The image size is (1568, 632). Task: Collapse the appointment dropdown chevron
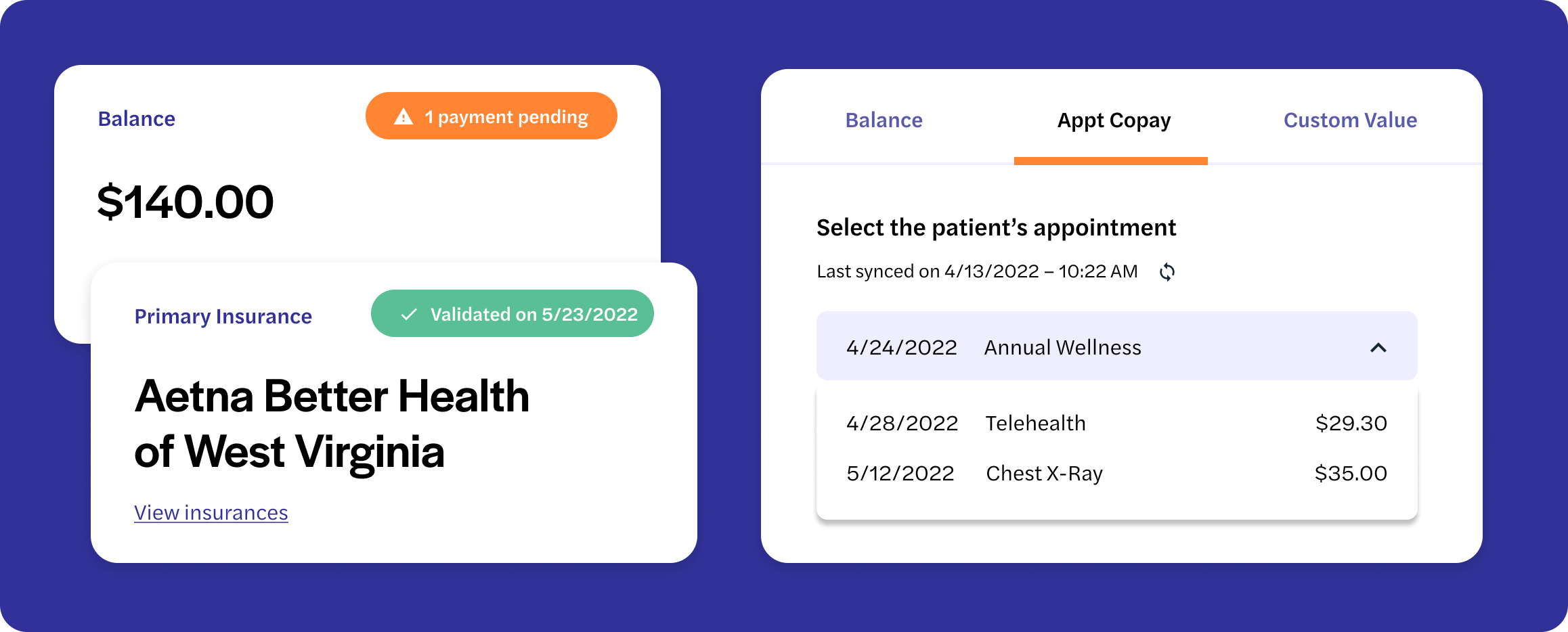tap(1378, 347)
